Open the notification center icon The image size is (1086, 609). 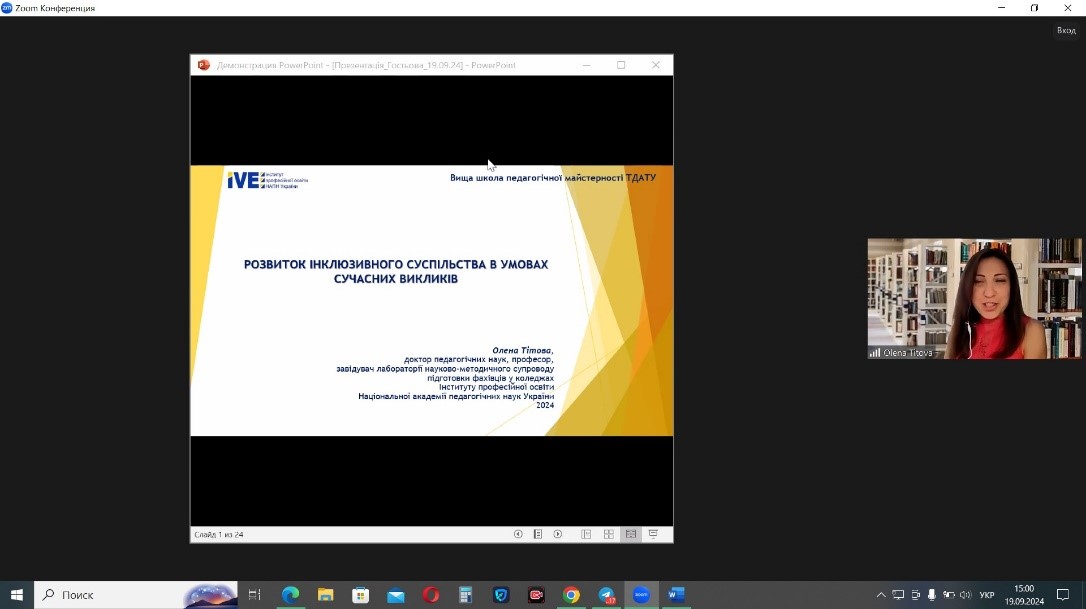pyautogui.click(x=1063, y=594)
